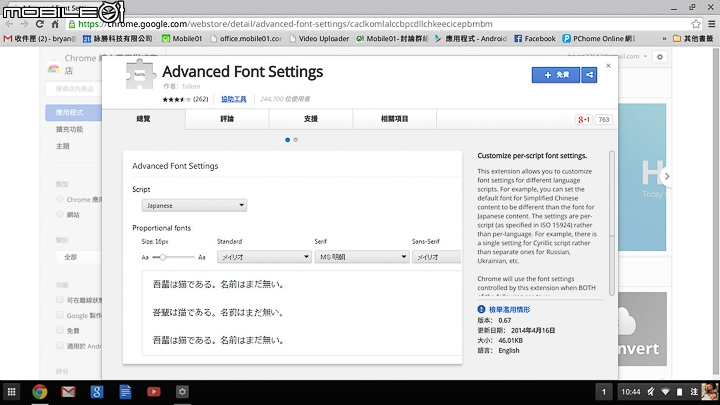Open PChome Online bookmark
Viewport: 720px width, 405px height.
coord(599,39)
